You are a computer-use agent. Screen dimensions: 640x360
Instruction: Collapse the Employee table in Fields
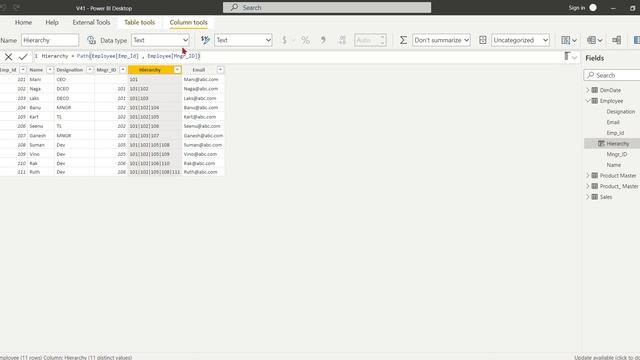pyautogui.click(x=588, y=100)
